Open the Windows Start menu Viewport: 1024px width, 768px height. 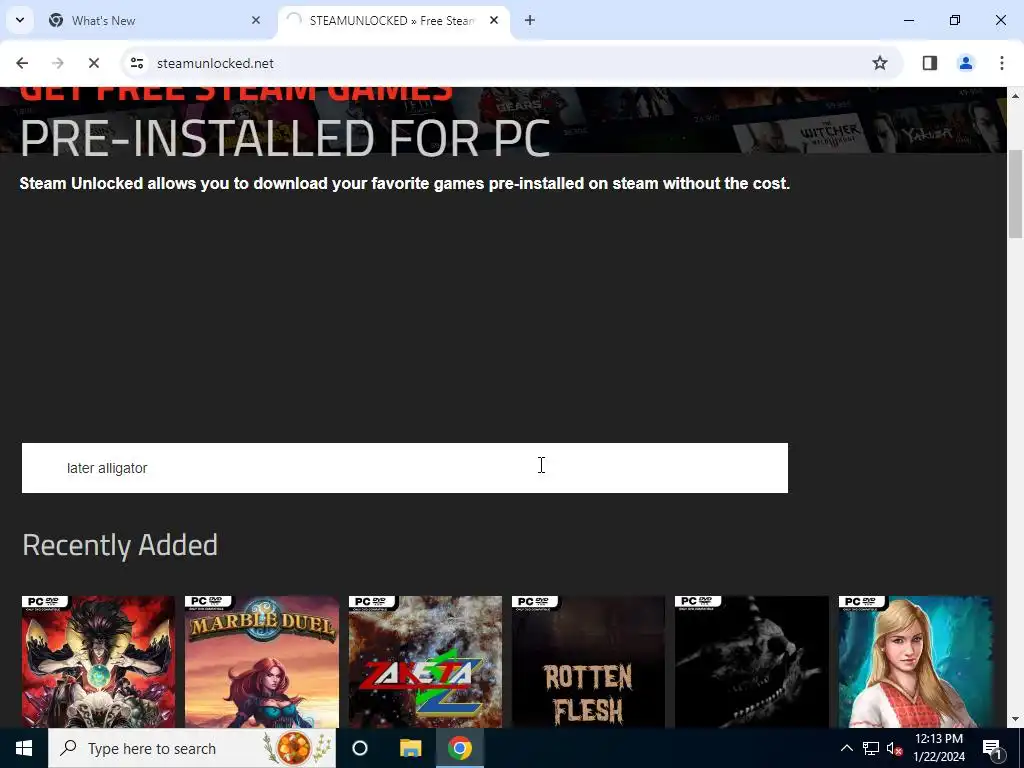click(24, 748)
